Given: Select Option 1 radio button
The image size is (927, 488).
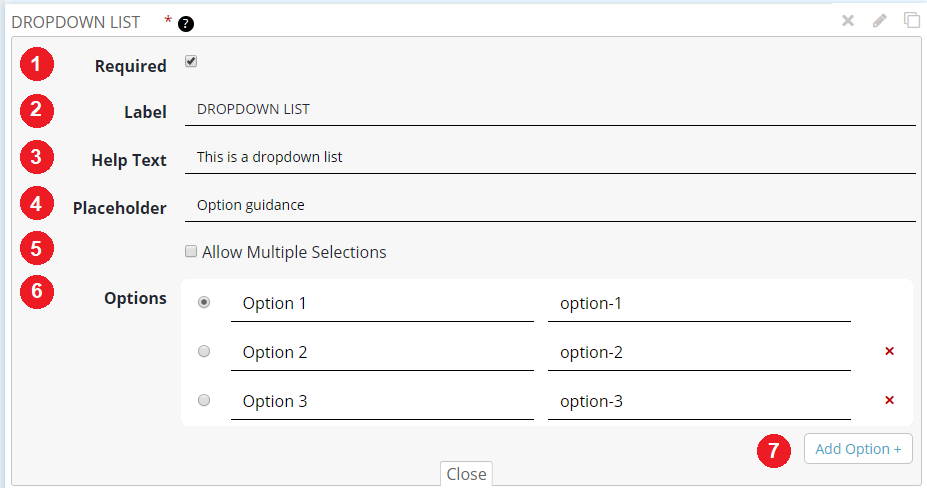Looking at the screenshot, I should (204, 302).
